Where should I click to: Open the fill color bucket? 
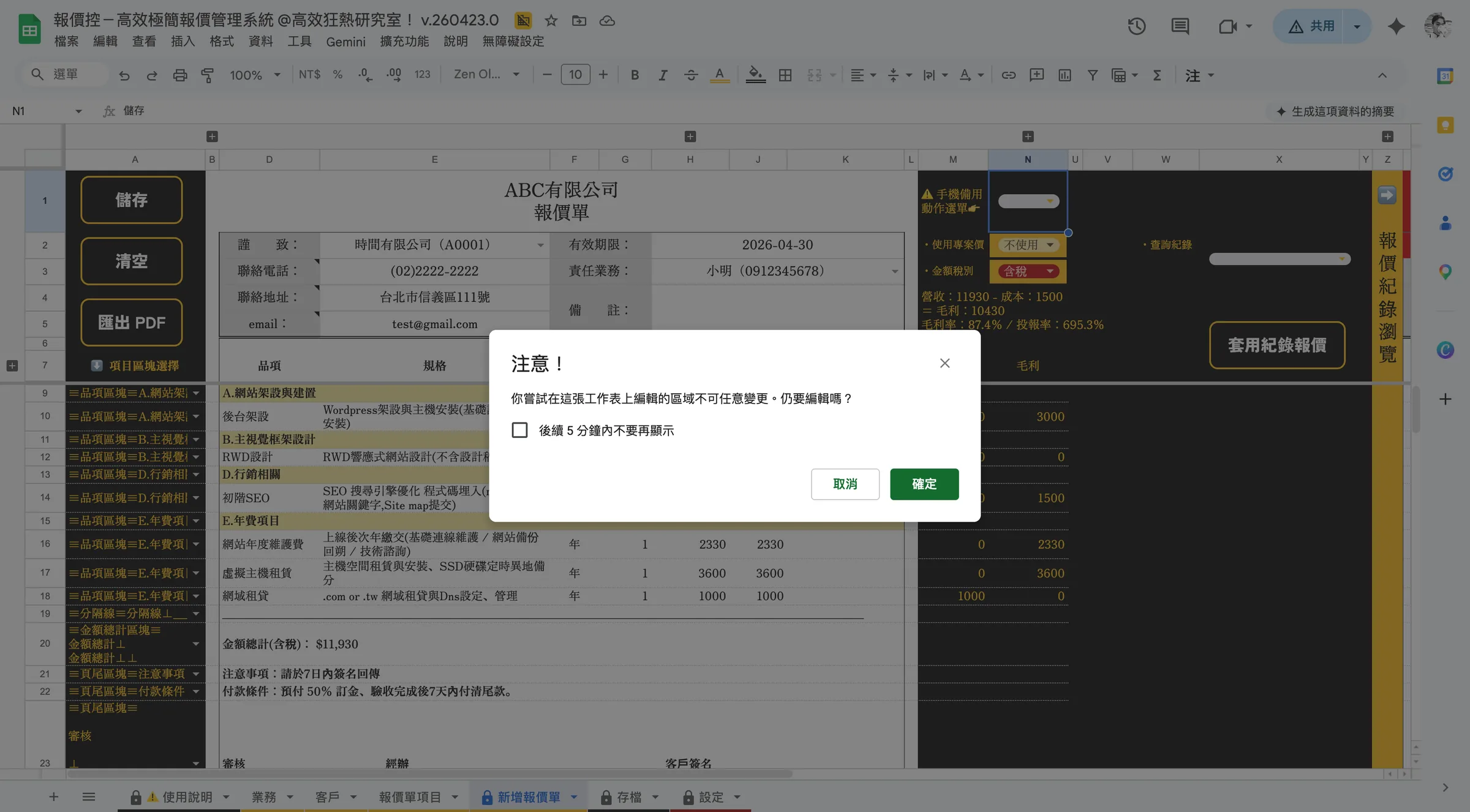756,75
